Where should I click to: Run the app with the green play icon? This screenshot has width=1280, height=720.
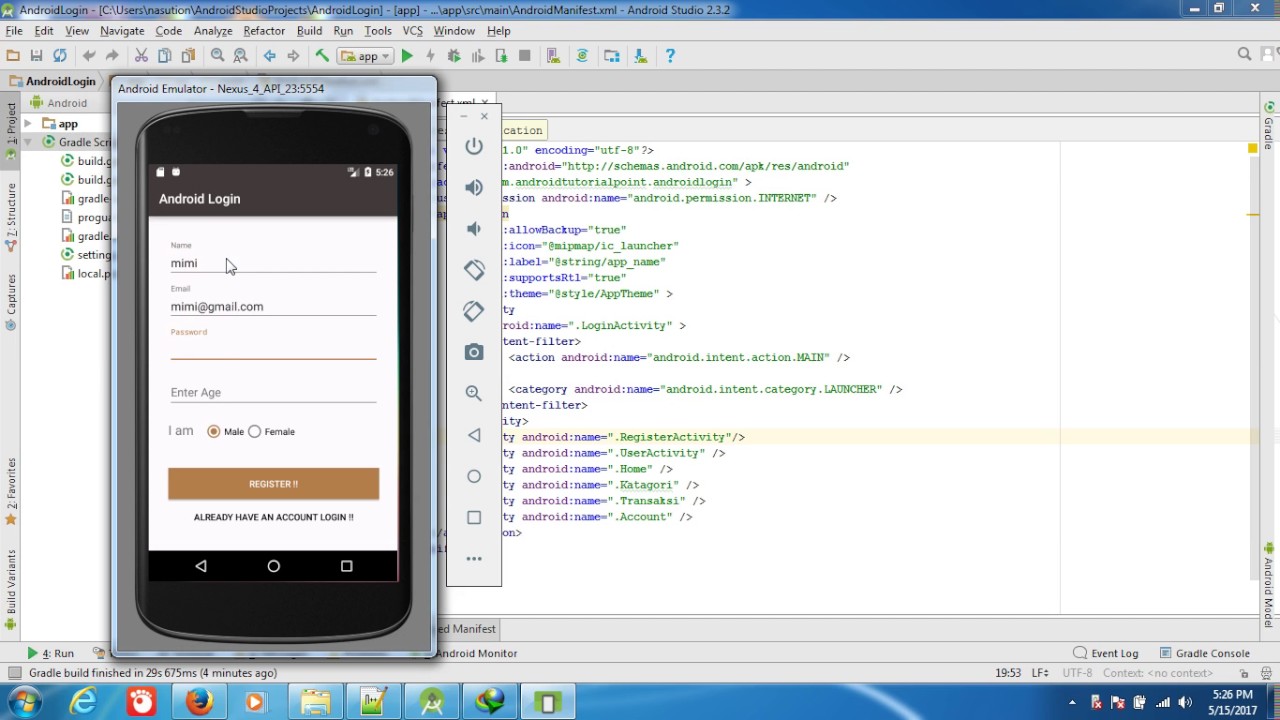[x=407, y=56]
